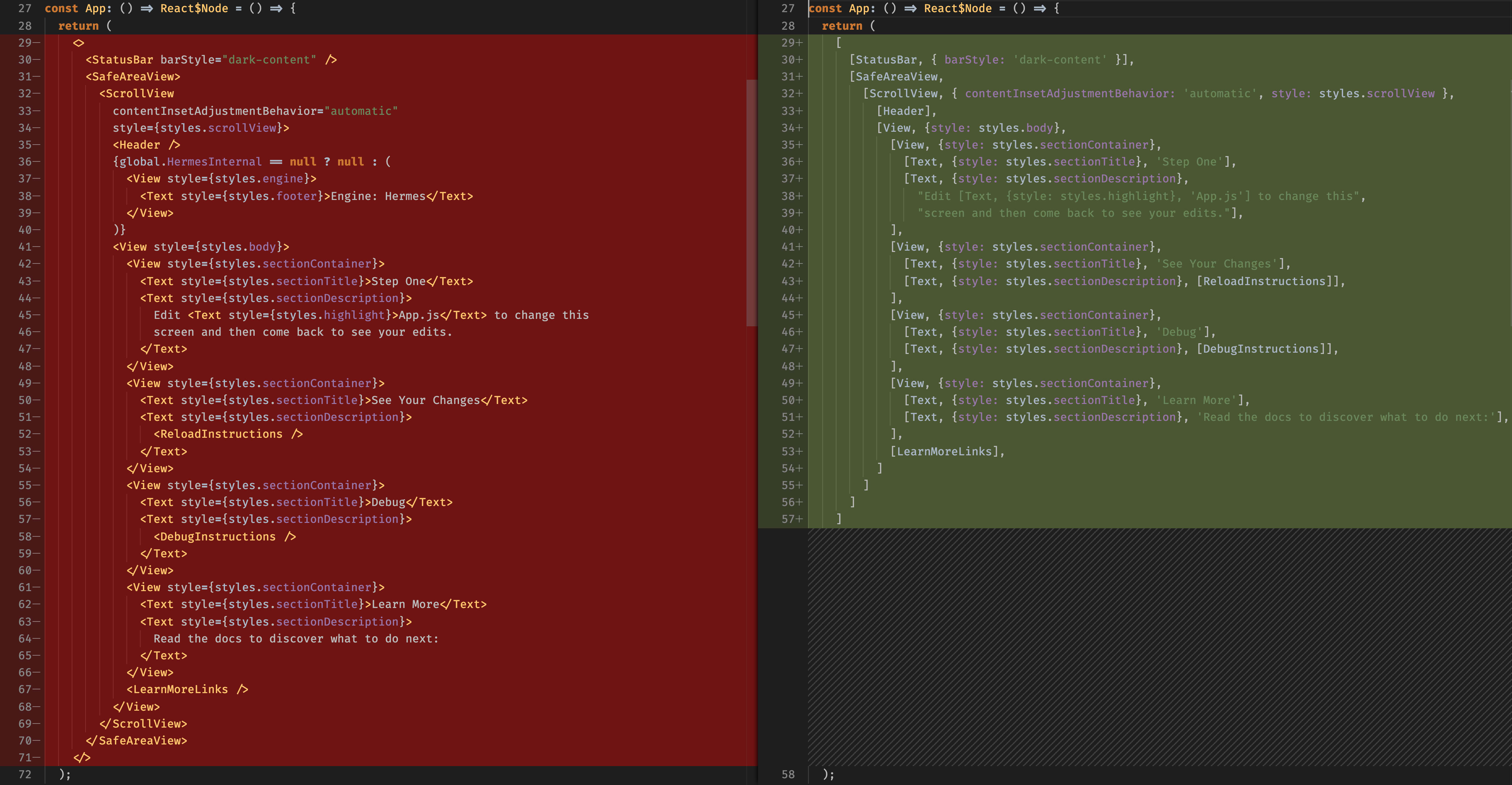Click <LearnMoreLinks /> in the left pane
The width and height of the screenshot is (1512, 785).
pyautogui.click(x=187, y=689)
